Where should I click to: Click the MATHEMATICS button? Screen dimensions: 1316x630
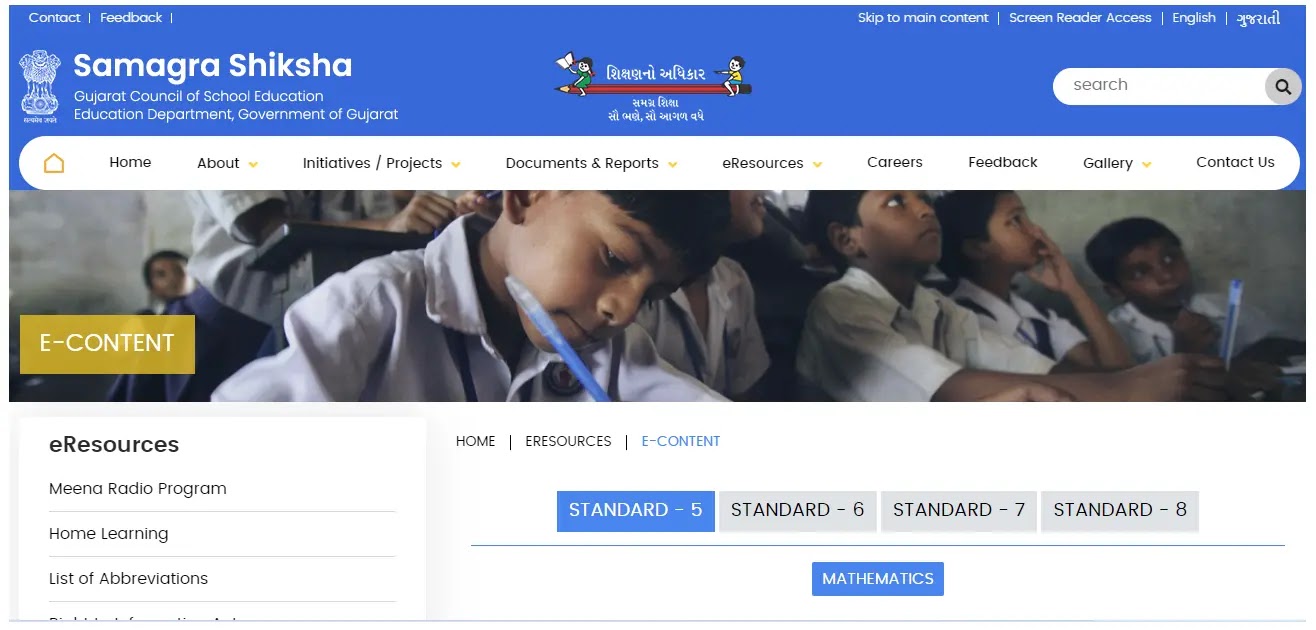click(878, 579)
